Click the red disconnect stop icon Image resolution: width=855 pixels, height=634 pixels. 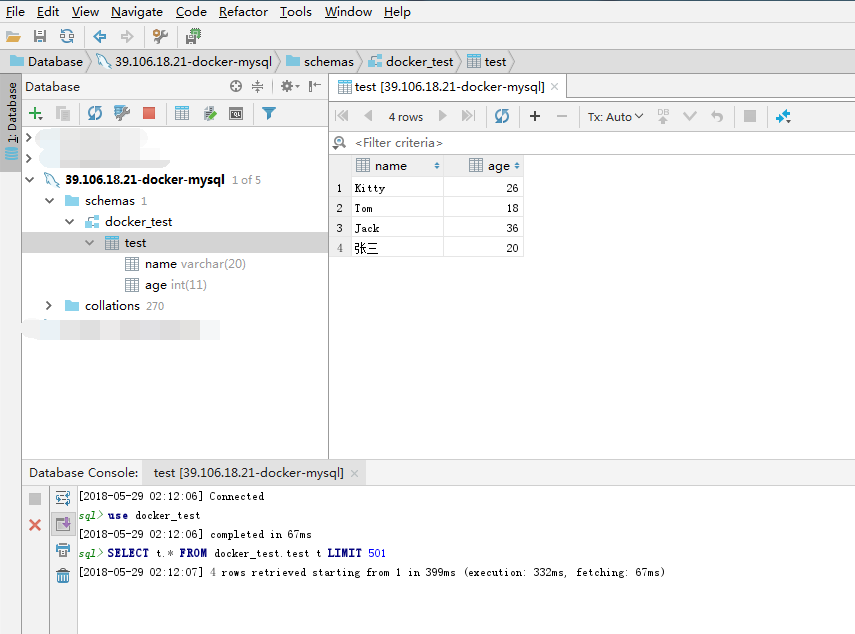149,113
